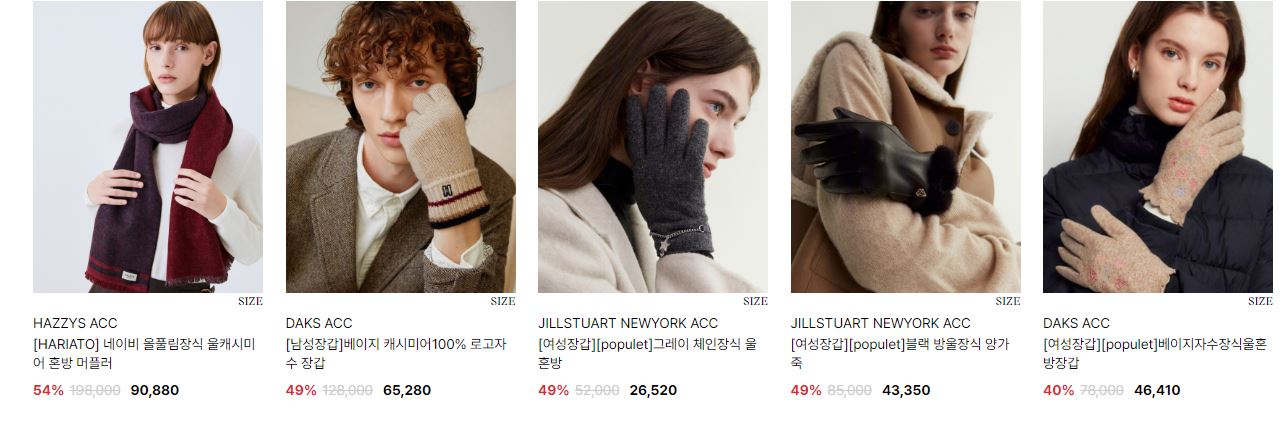The image size is (1286, 435).
Task: Open DAKS ACC brand for embroidered glove
Action: (x=1076, y=323)
